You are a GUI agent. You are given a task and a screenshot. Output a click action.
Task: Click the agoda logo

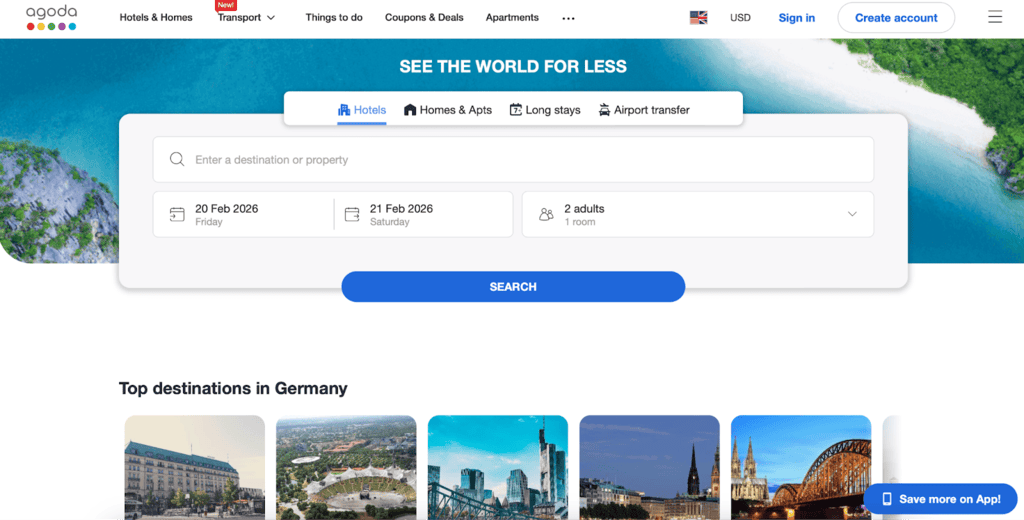(51, 18)
